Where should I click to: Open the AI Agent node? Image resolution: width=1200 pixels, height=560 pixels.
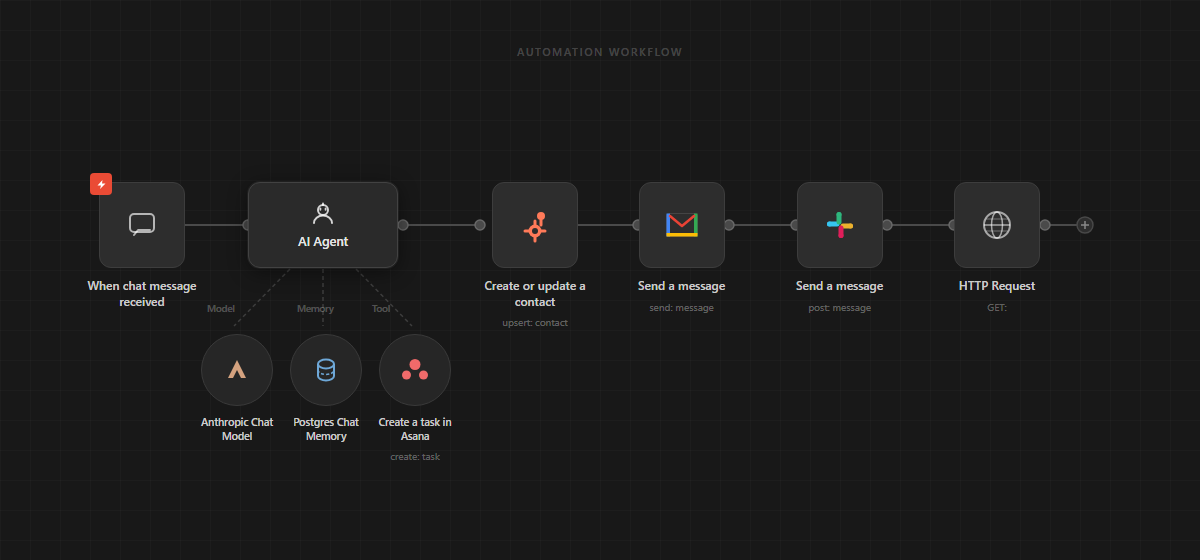click(x=323, y=225)
